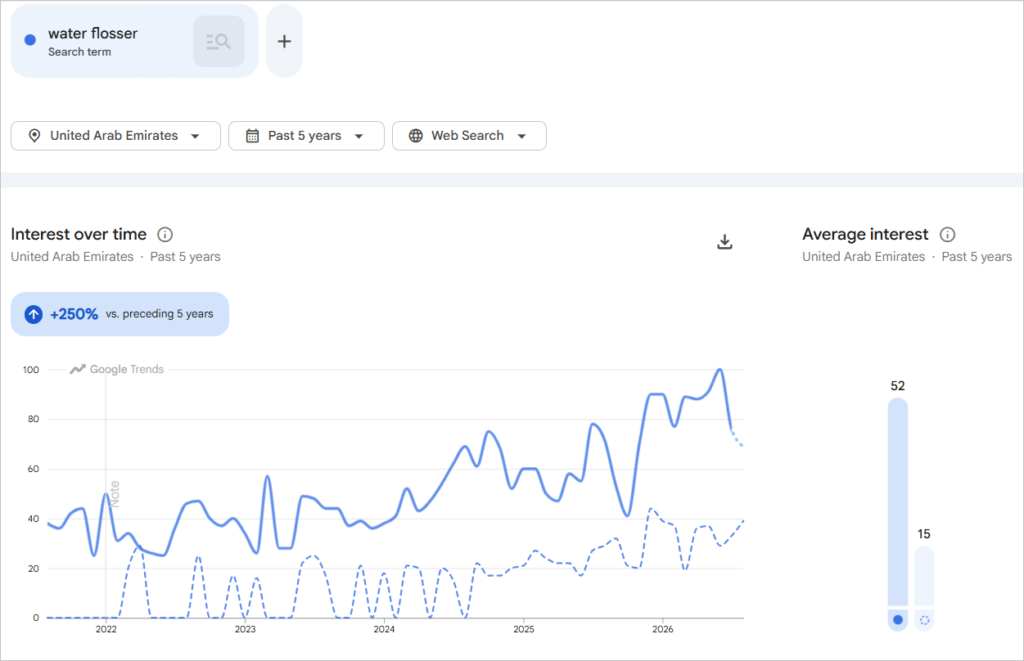Click the up arrow icon in the +250% badge

pyautogui.click(x=33, y=314)
